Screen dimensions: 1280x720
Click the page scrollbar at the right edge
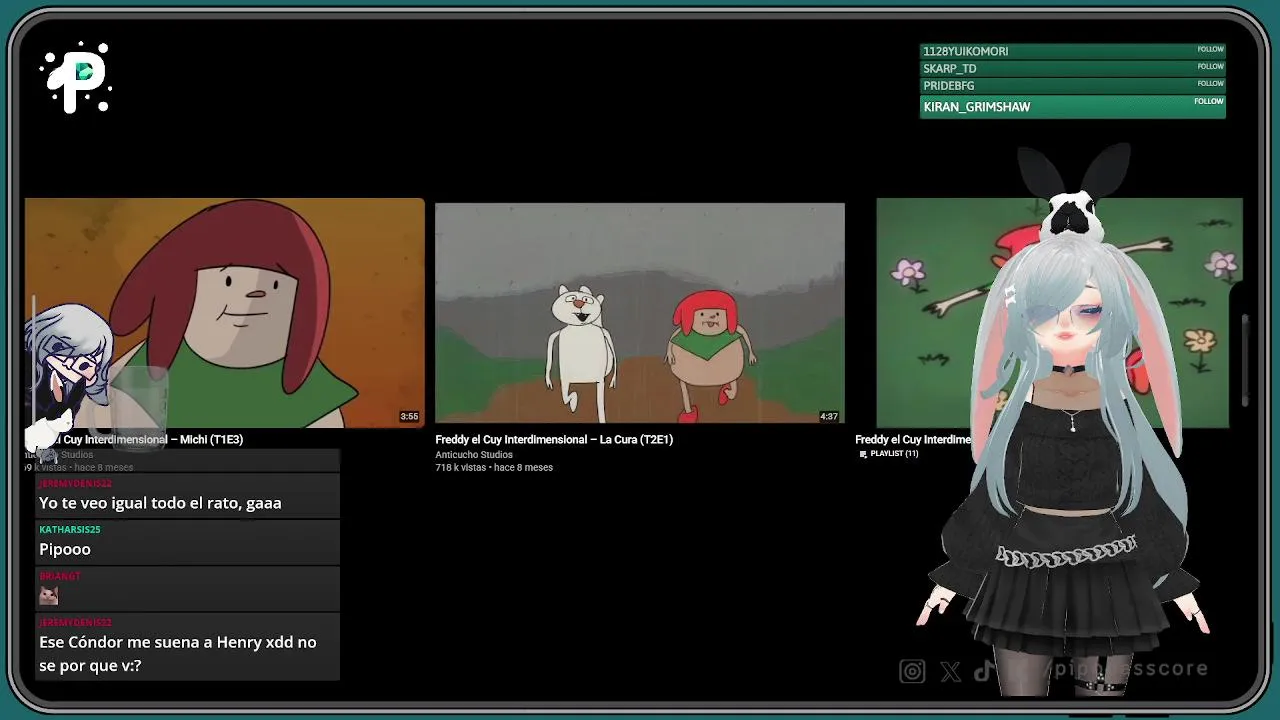(1245, 360)
